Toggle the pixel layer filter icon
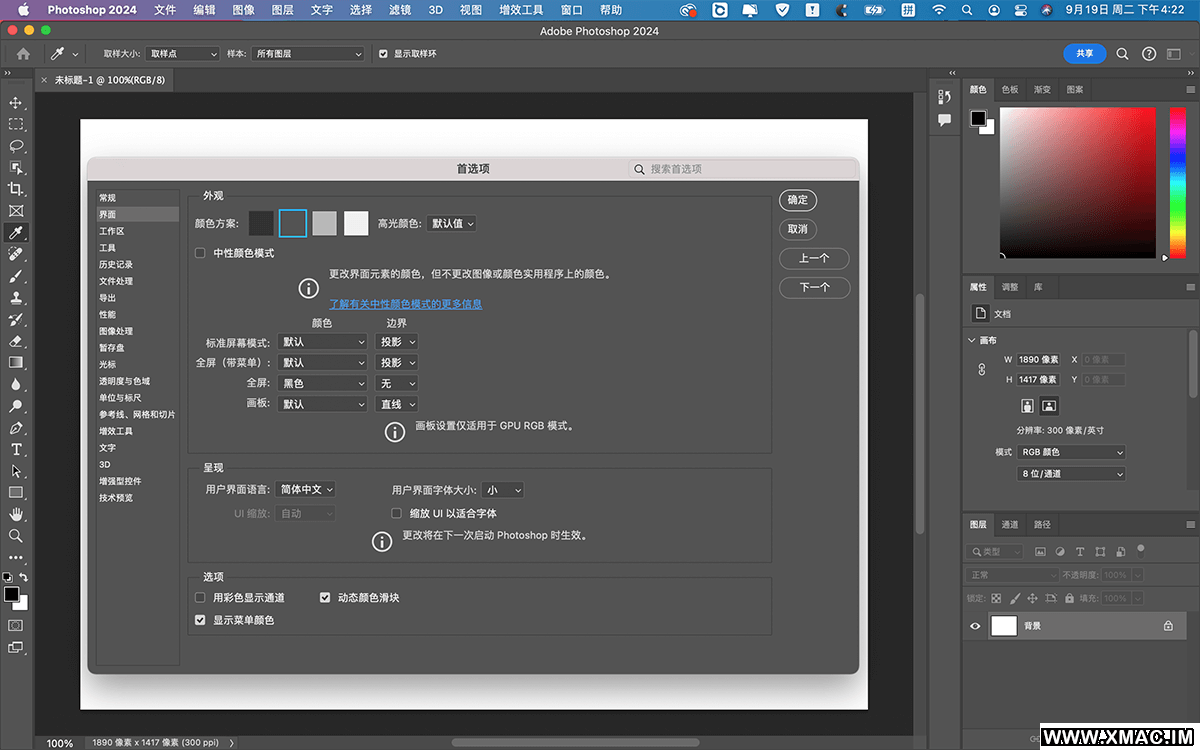Viewport: 1200px width, 750px height. coord(1041,552)
